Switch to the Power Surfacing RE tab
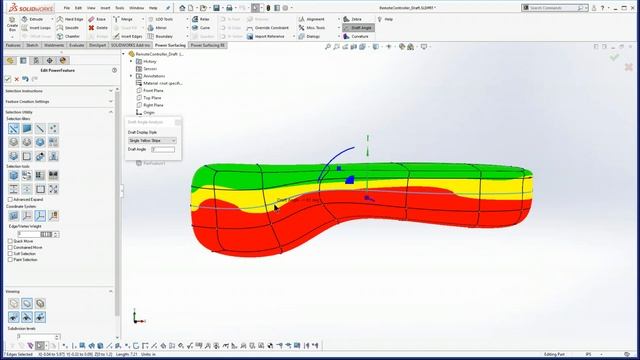 208,45
